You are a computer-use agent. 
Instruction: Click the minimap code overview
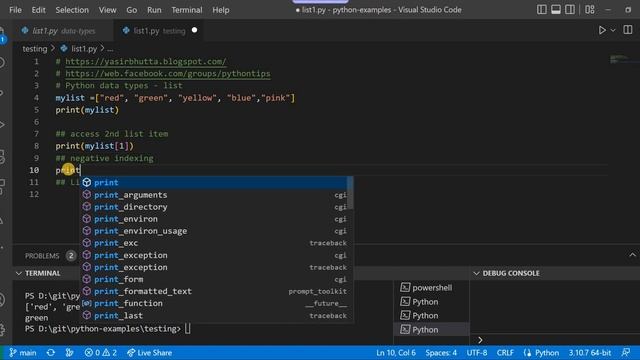[620, 60]
